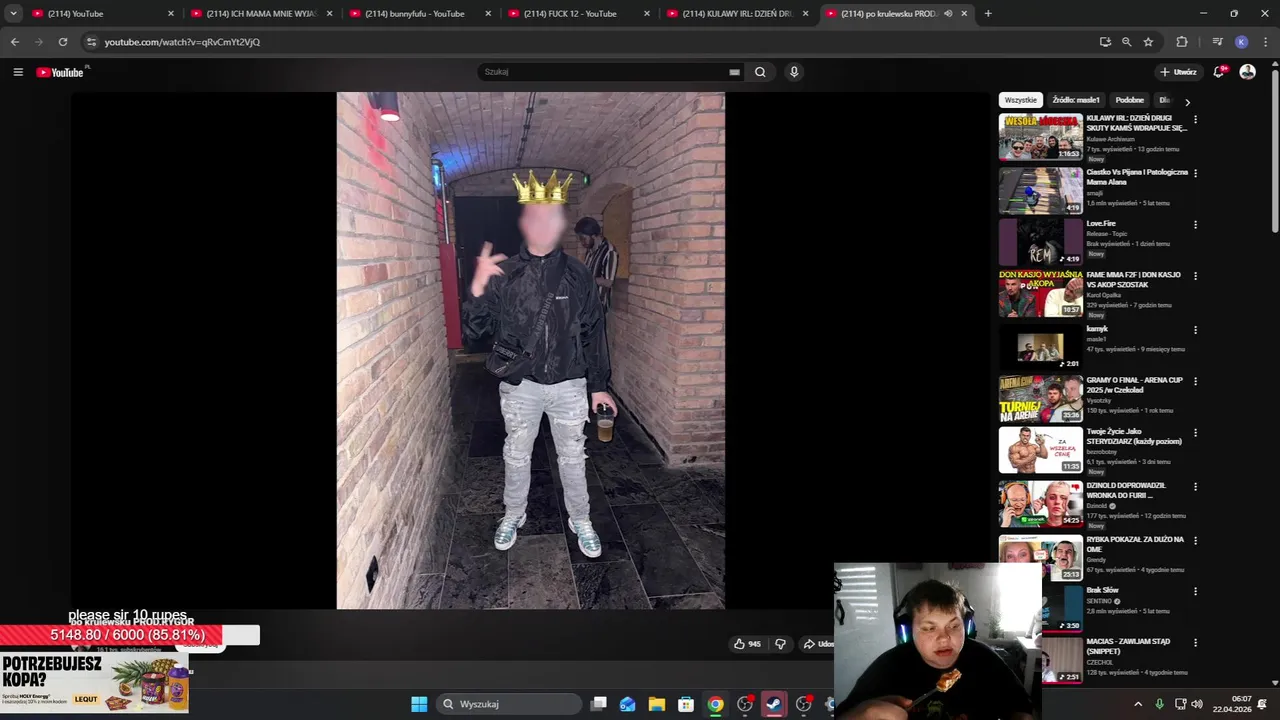Close the FUCK 12 - YouTube tab
This screenshot has width=1280, height=720.
pos(647,14)
